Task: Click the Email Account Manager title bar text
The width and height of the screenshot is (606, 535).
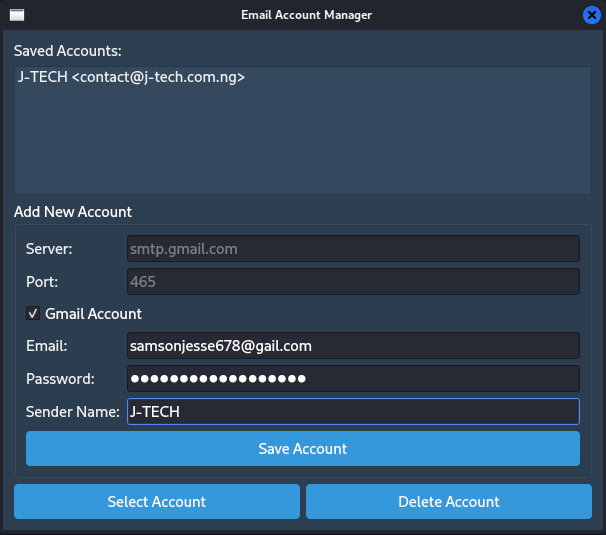Action: (306, 15)
